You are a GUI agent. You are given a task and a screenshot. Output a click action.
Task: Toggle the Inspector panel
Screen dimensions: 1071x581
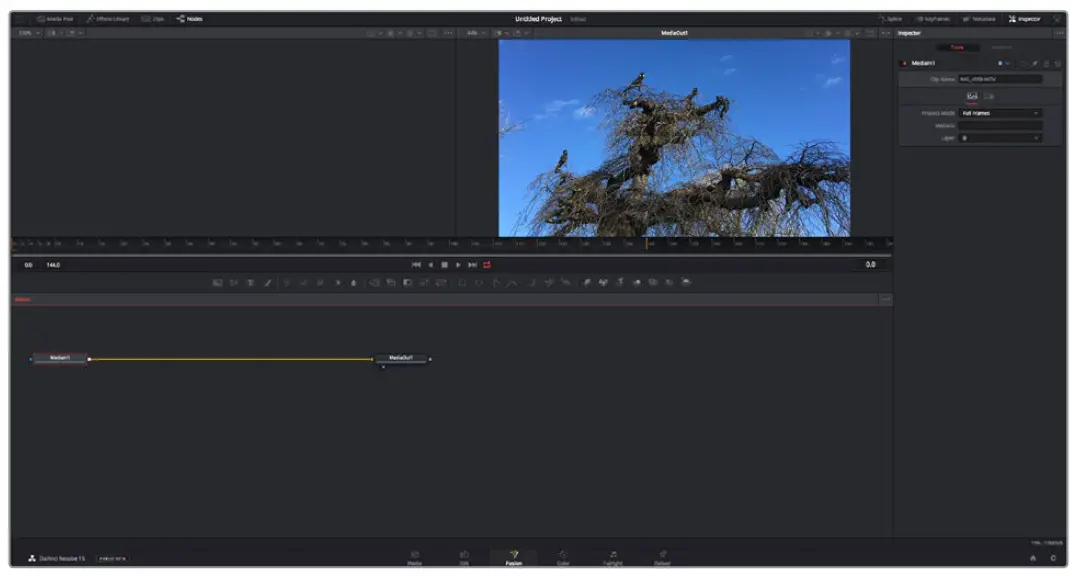click(1024, 19)
